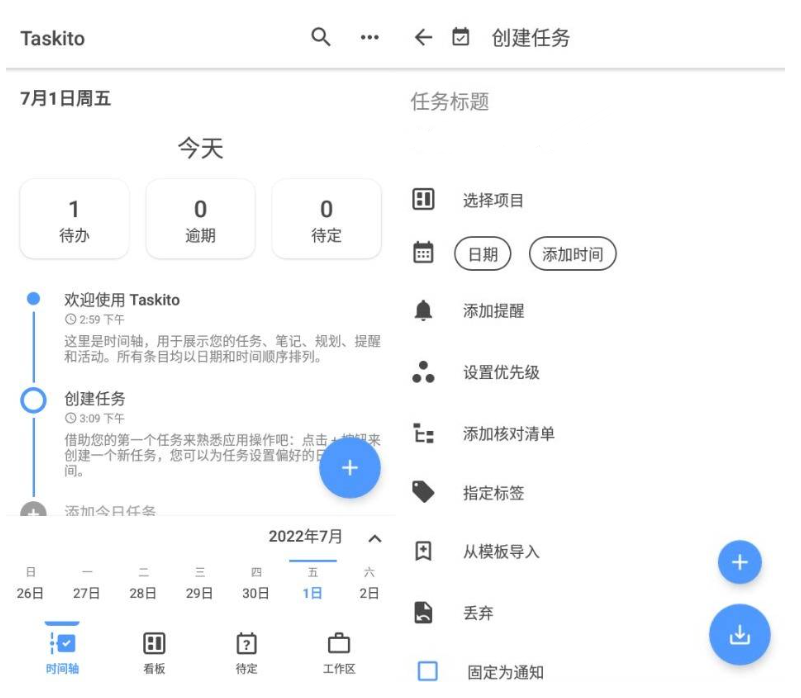Click the 7月1日周五 date heading
This screenshot has height=698, width=801.
coord(65,99)
